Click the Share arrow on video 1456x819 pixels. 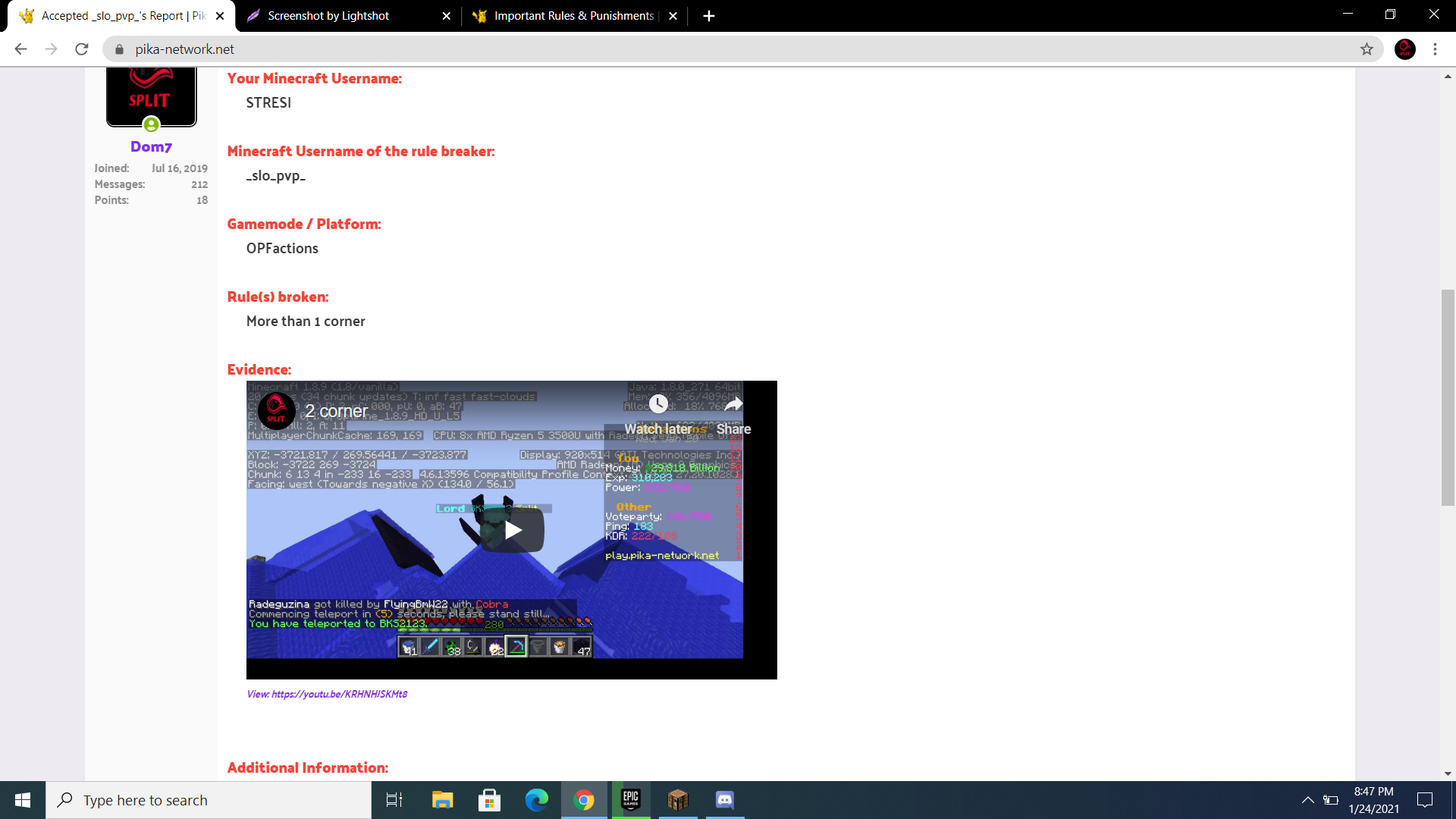click(x=733, y=404)
